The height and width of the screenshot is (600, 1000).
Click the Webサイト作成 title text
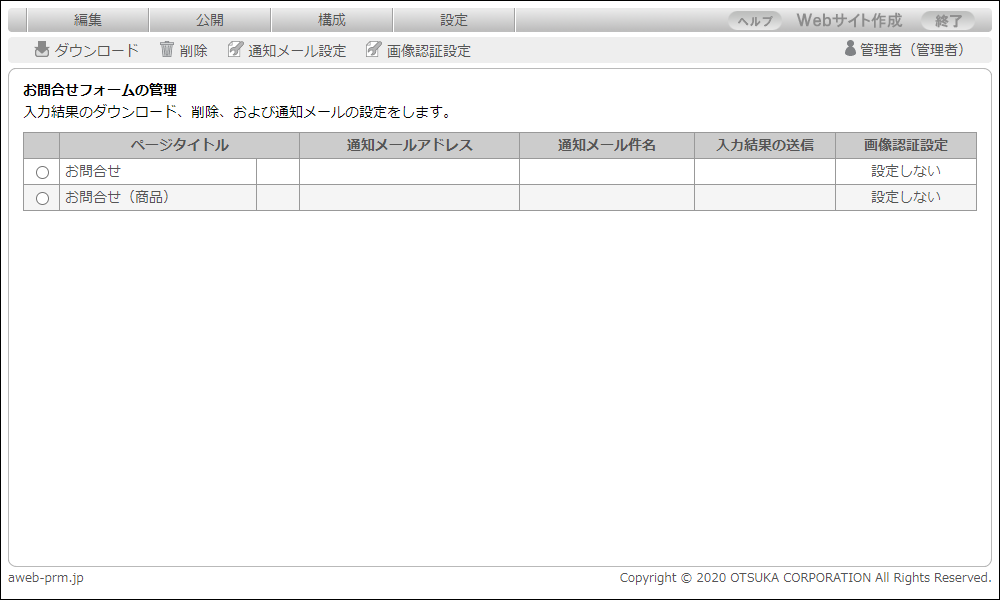pyautogui.click(x=849, y=20)
